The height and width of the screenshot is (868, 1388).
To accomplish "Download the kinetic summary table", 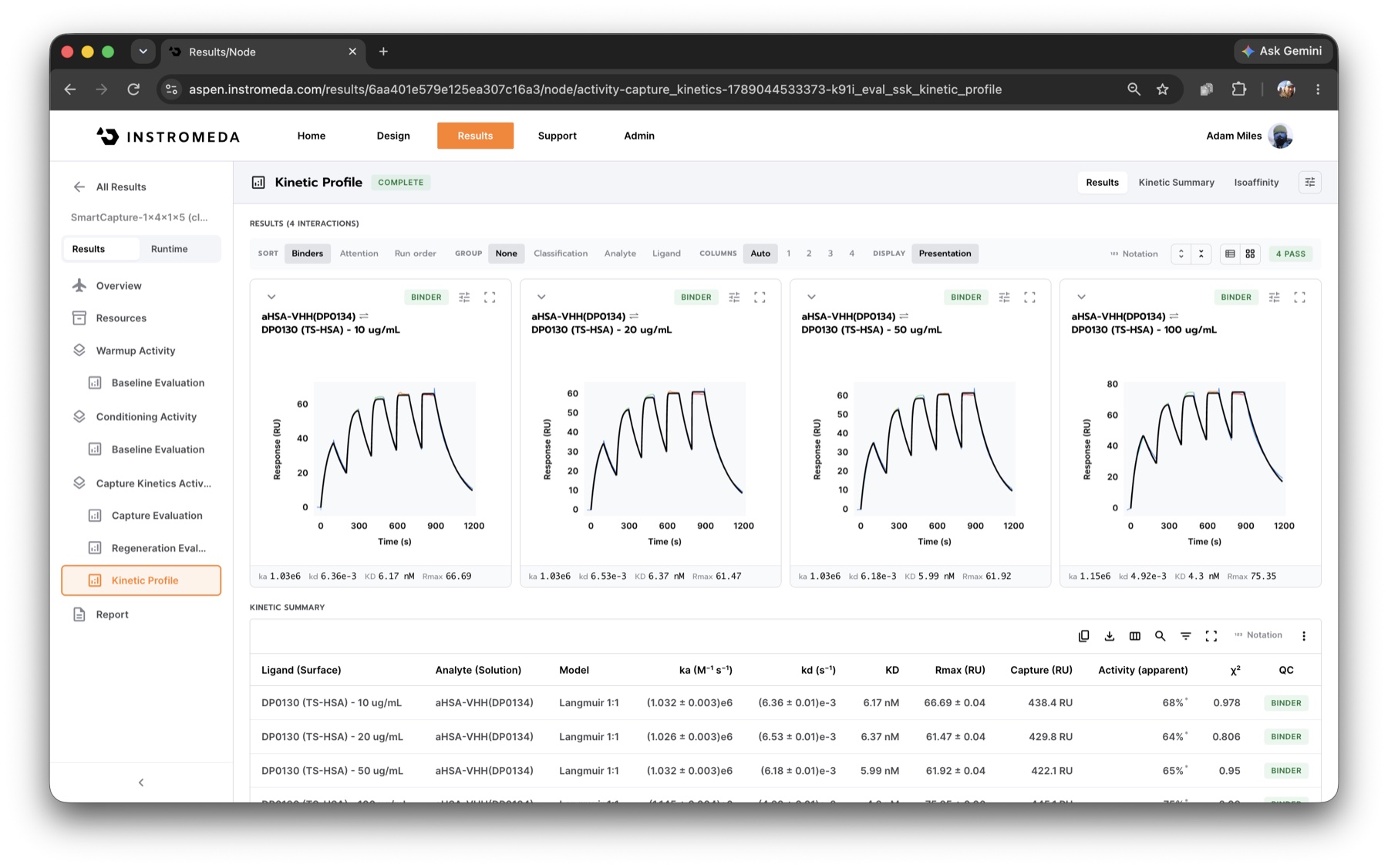I will pyautogui.click(x=1109, y=636).
